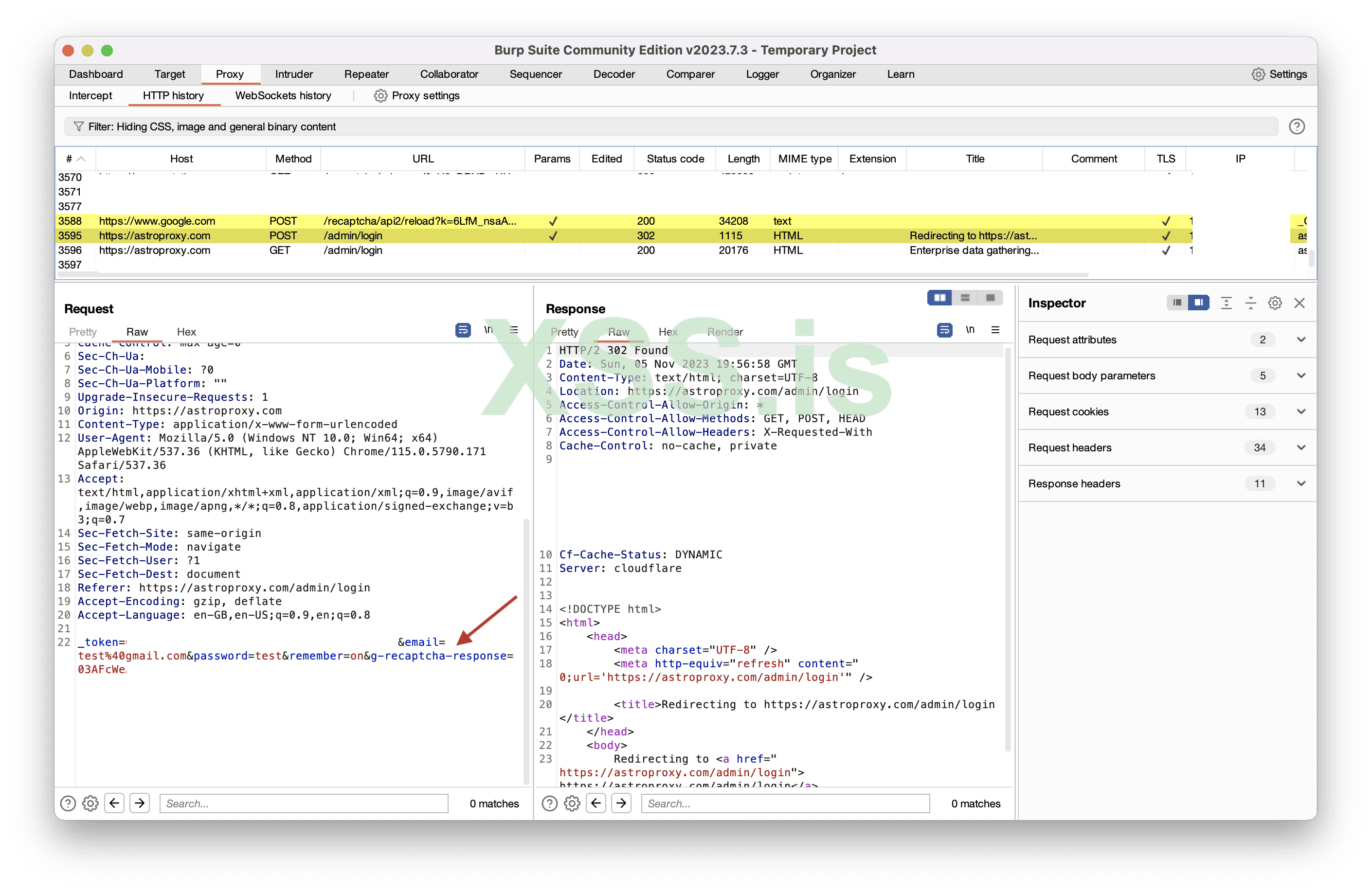1372x892 pixels.
Task: Expand Request body parameters section
Action: [1300, 375]
